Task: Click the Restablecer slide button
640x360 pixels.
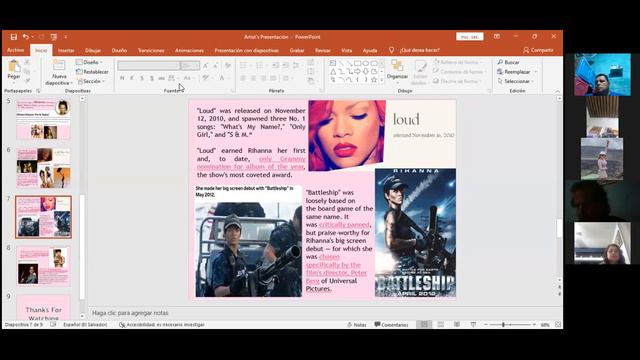Action: click(92, 72)
